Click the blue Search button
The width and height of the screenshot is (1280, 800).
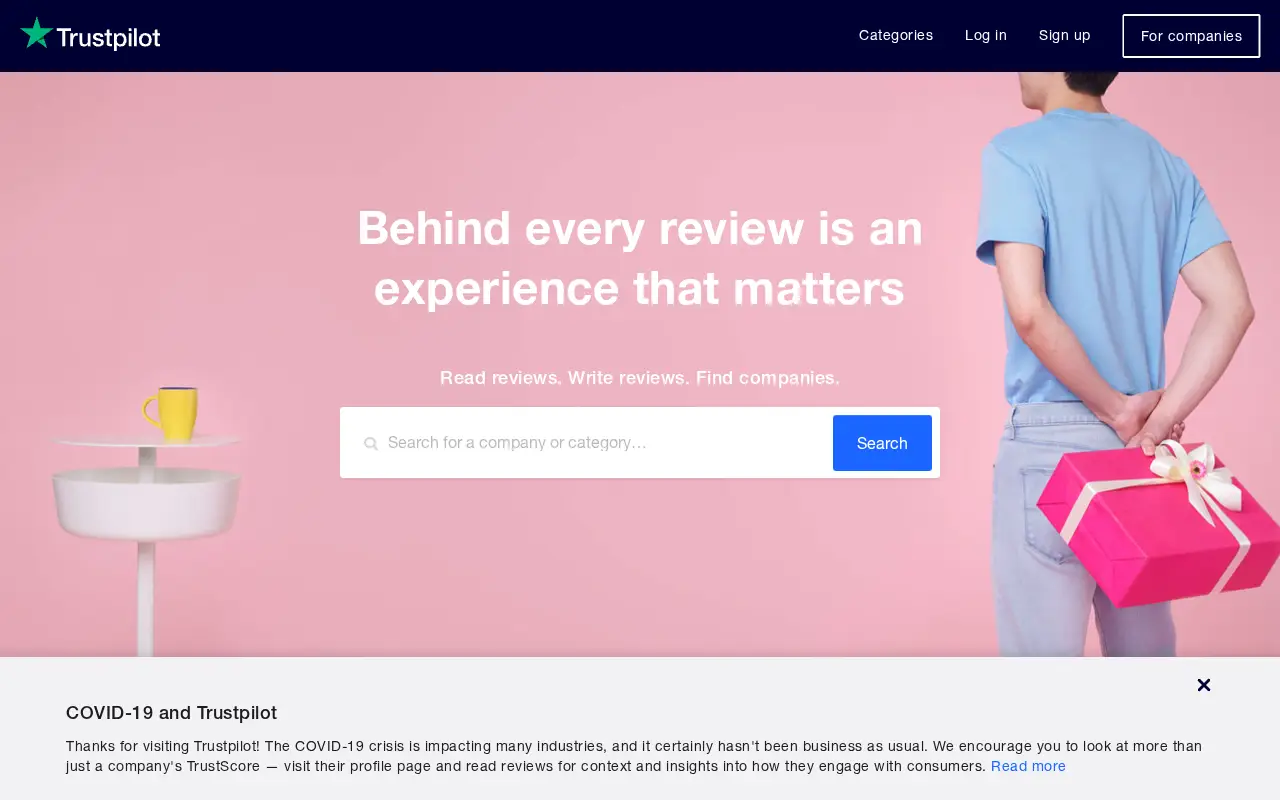point(882,443)
